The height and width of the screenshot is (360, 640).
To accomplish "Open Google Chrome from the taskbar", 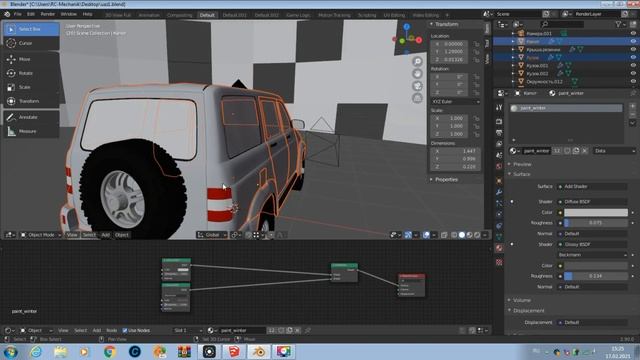I will tap(109, 351).
